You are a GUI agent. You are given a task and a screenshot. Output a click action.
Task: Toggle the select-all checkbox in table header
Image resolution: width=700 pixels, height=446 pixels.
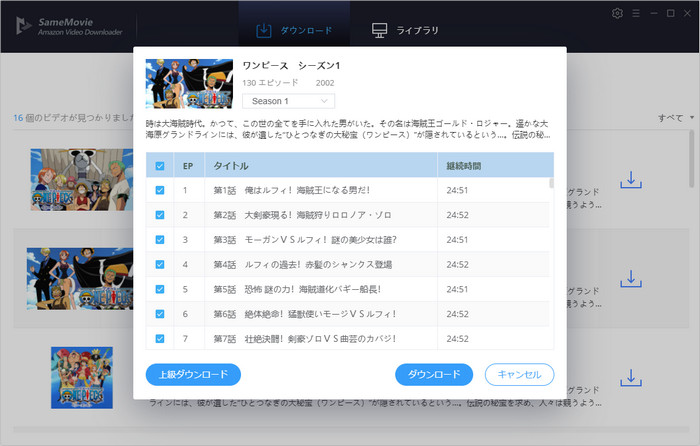click(160, 166)
